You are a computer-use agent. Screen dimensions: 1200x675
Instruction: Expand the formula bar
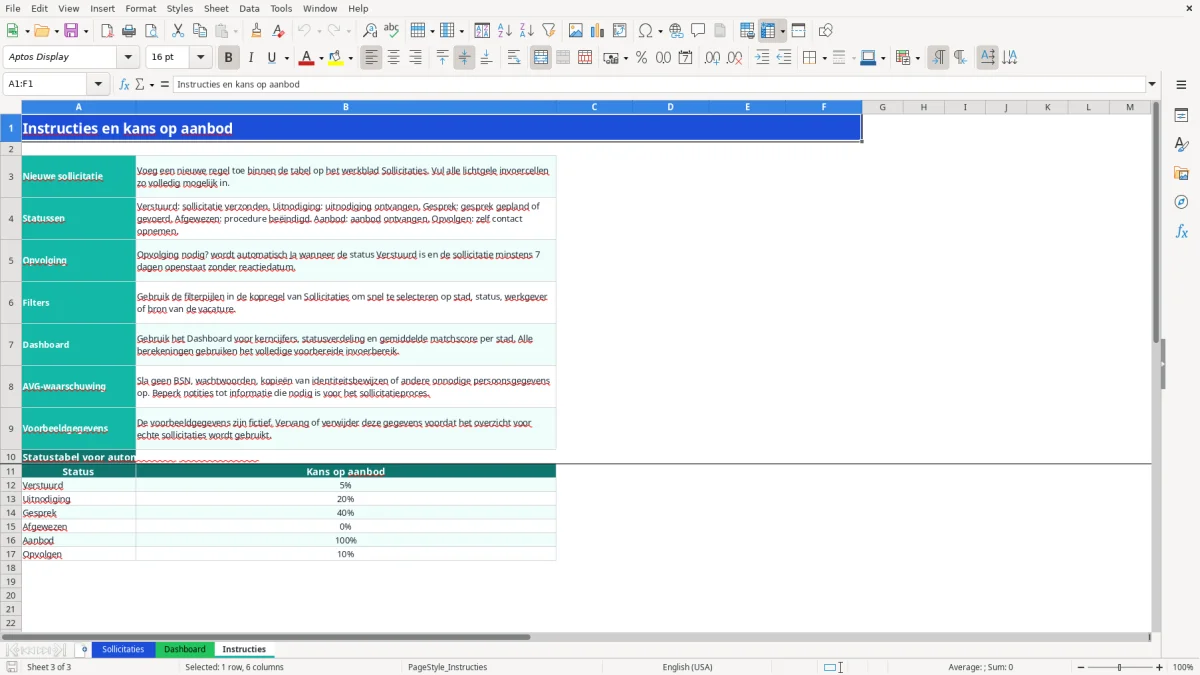point(1152,84)
